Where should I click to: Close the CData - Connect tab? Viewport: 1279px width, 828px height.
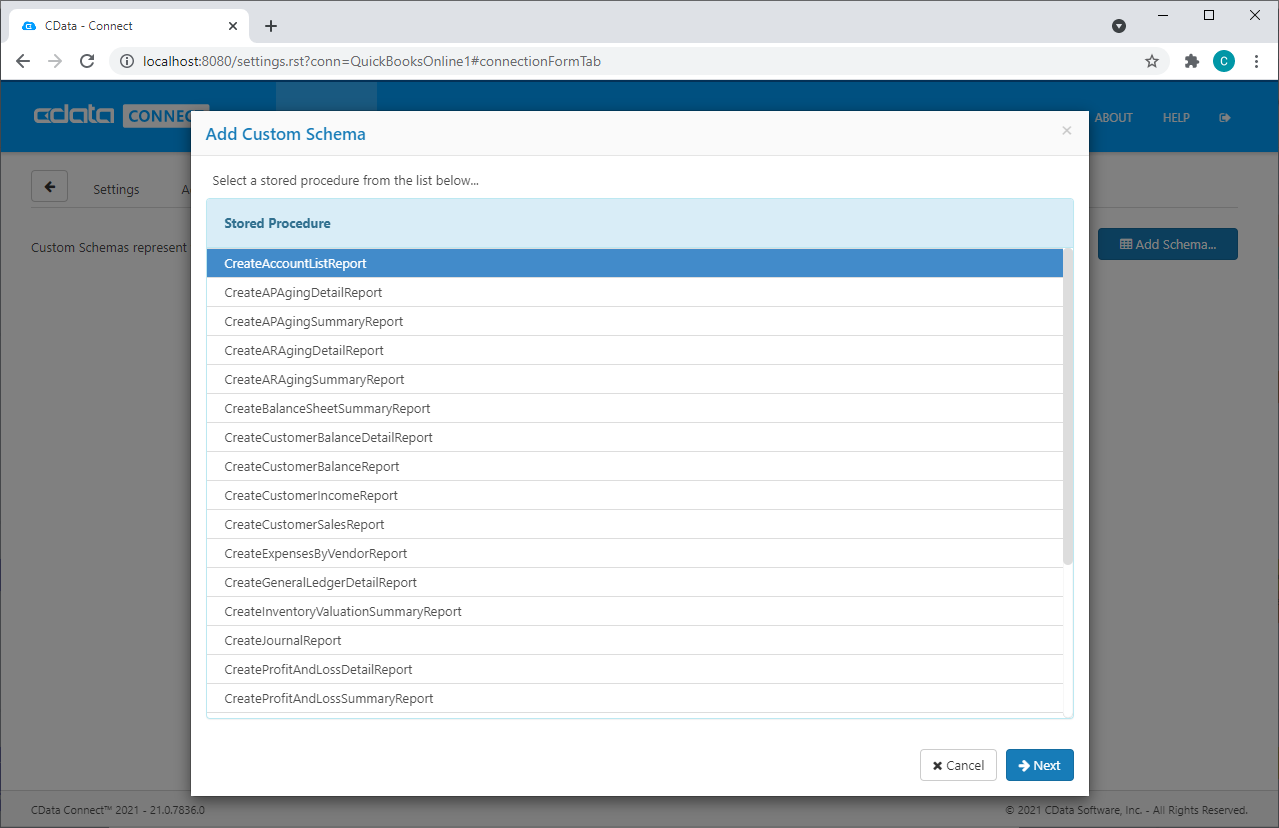tap(233, 26)
